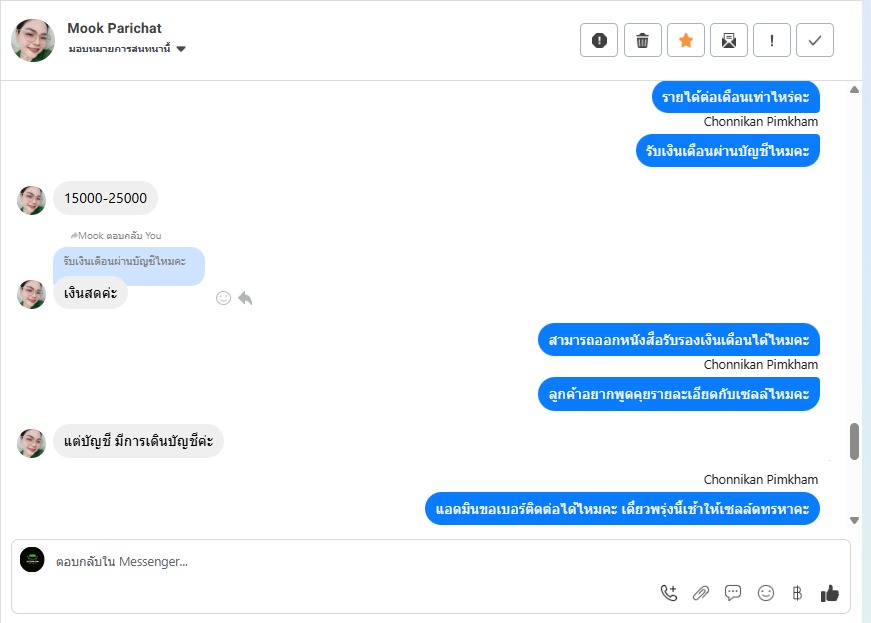React with emoji to the เงินสดค่ะ message
The width and height of the screenshot is (871, 623).
click(223, 298)
